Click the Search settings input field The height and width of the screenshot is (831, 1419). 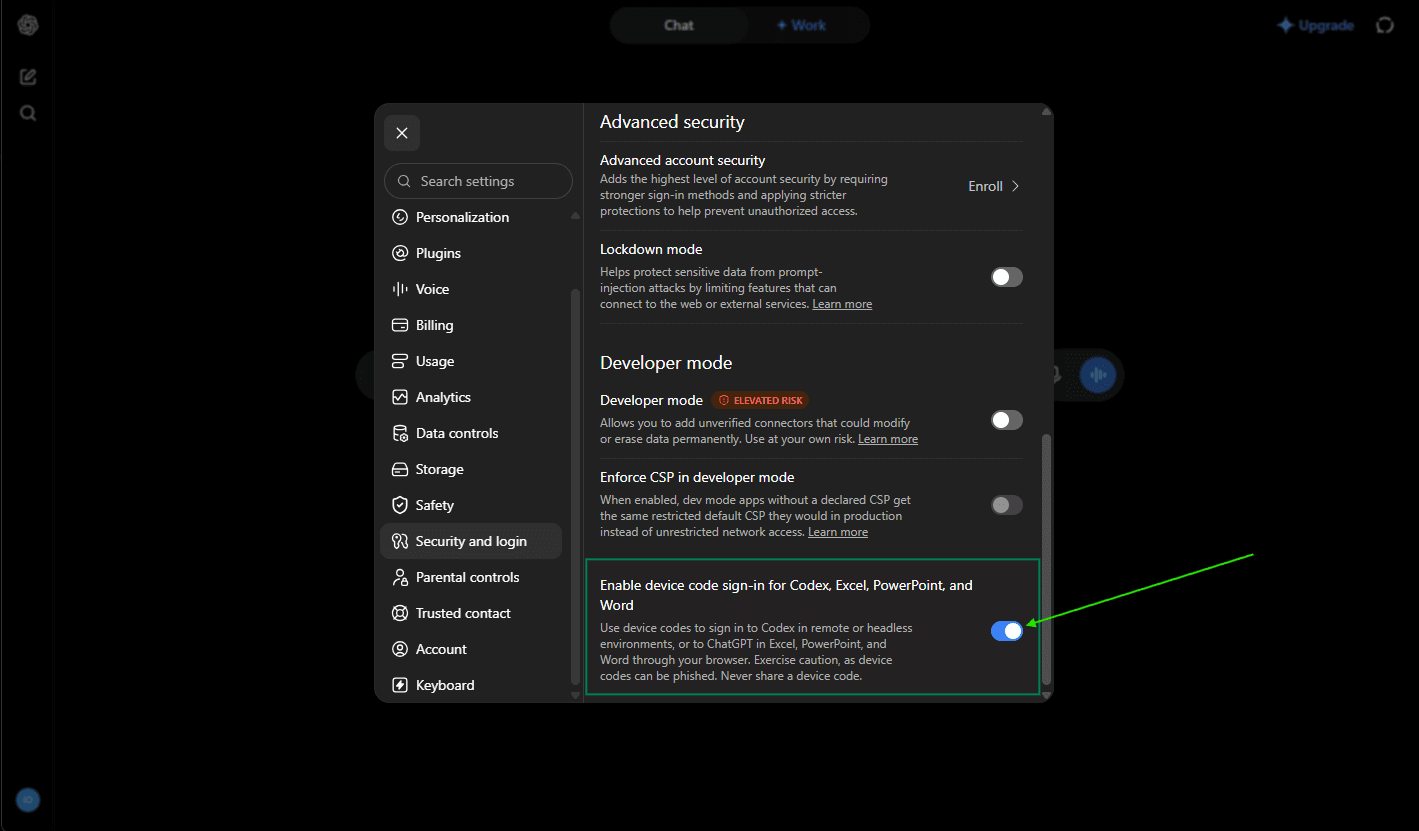(x=478, y=181)
